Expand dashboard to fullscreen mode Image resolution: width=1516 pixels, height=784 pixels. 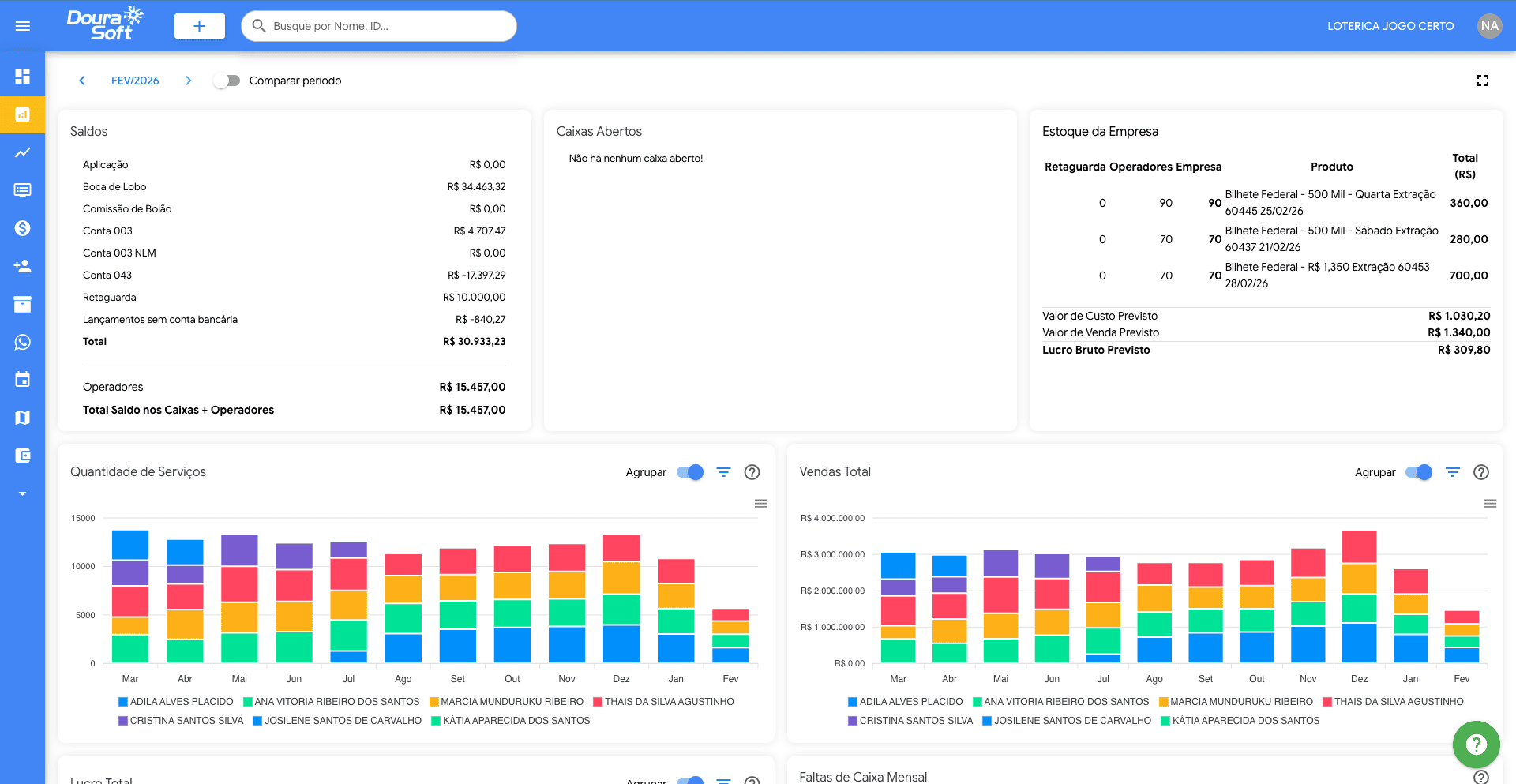tap(1483, 80)
